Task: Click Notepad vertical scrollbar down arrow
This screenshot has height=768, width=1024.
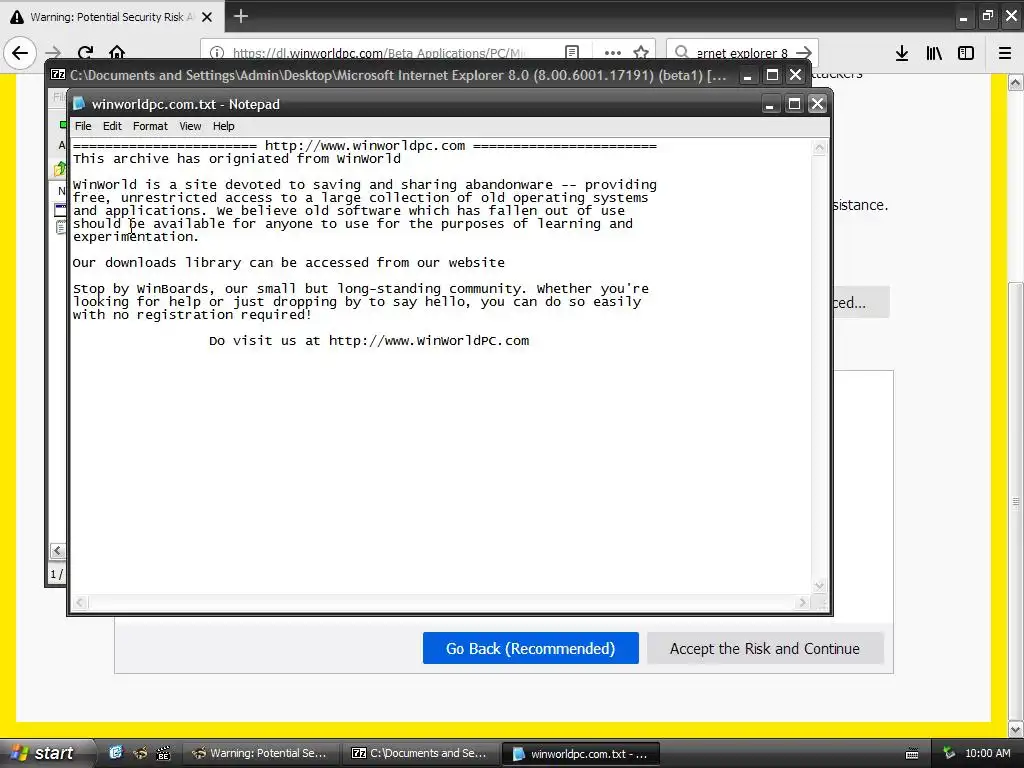Action: (x=819, y=586)
